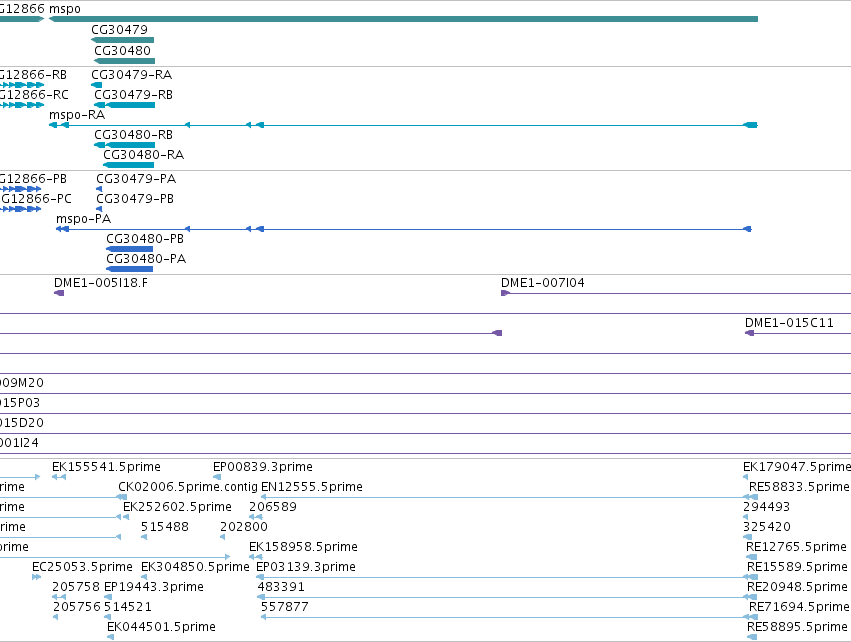Click the DME1-015C11 feature label
Screen dimensions: 851x642
point(789,323)
